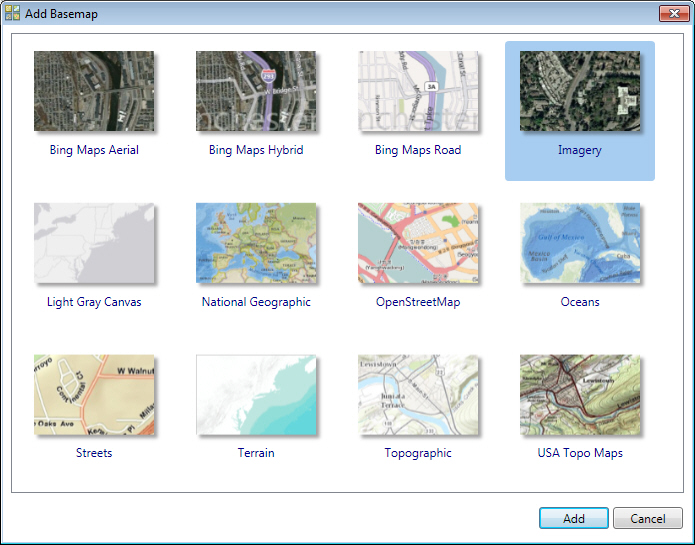695x545 pixels.
Task: Click the Bing Maps Hybrid label
Action: (256, 150)
